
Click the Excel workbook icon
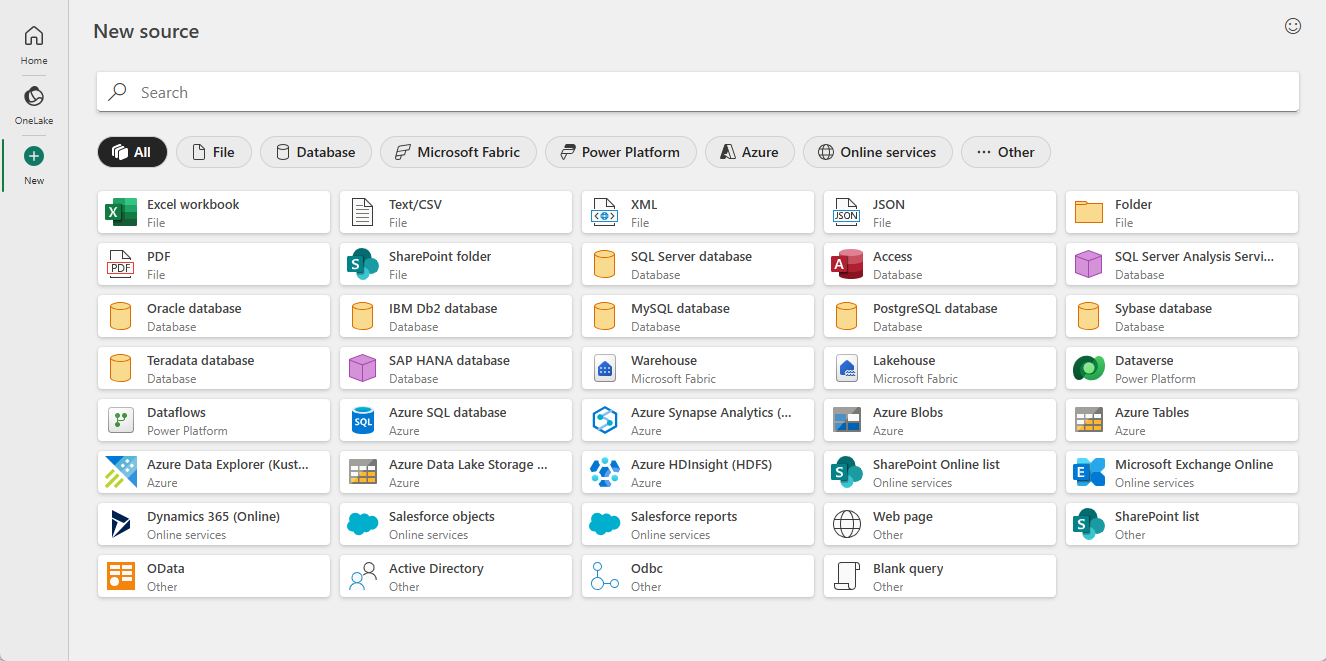point(122,212)
